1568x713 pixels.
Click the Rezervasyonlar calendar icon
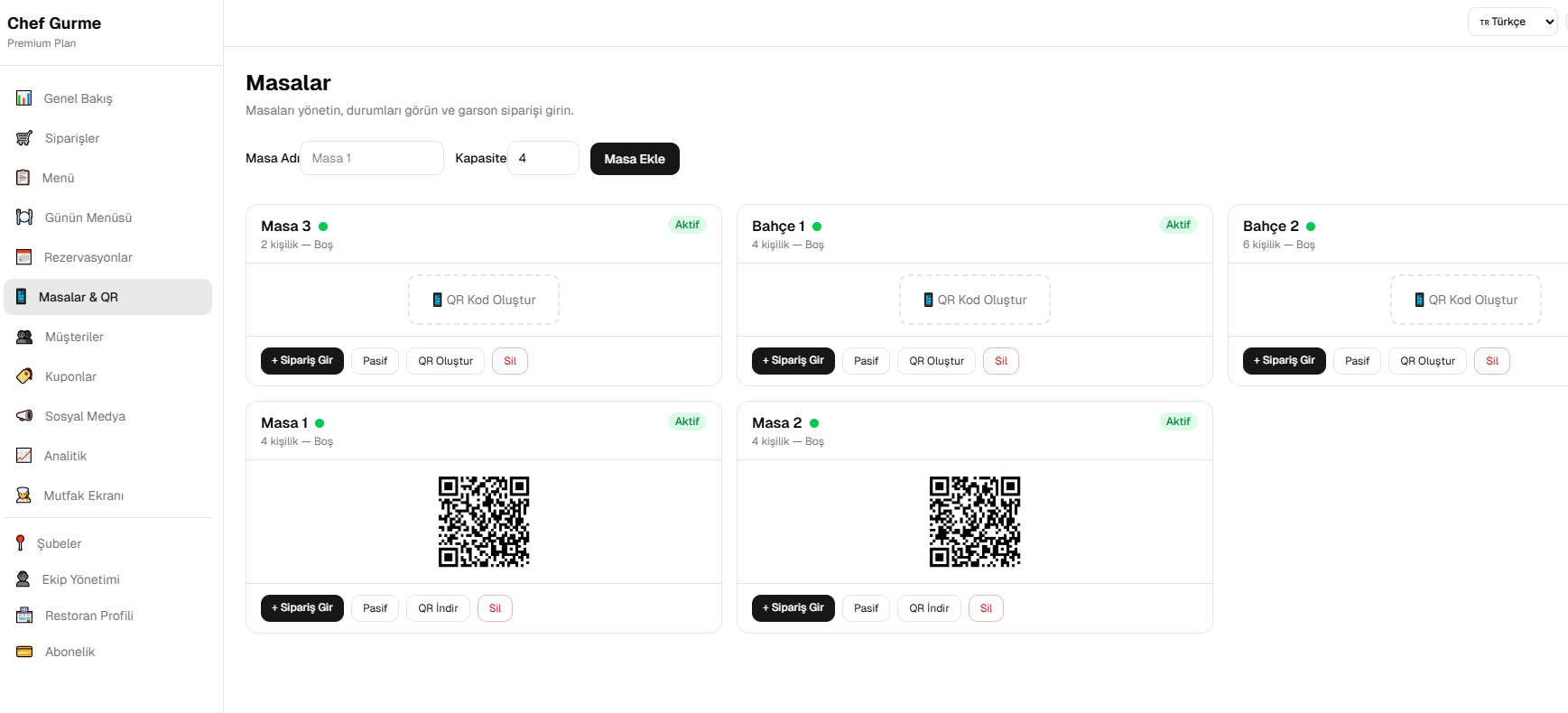(x=24, y=257)
